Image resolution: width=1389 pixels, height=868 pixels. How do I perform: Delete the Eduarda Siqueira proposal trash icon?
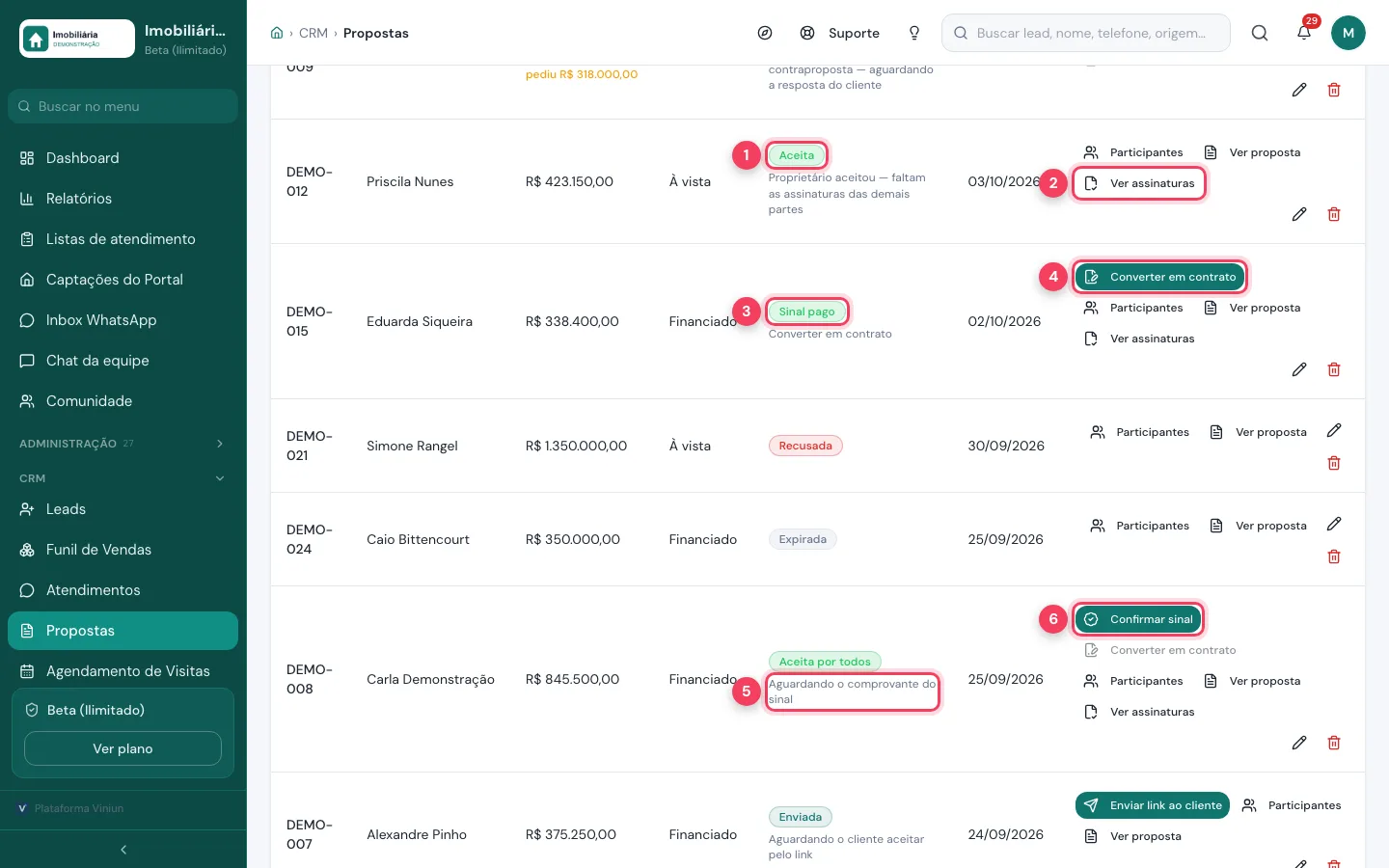coord(1334,369)
